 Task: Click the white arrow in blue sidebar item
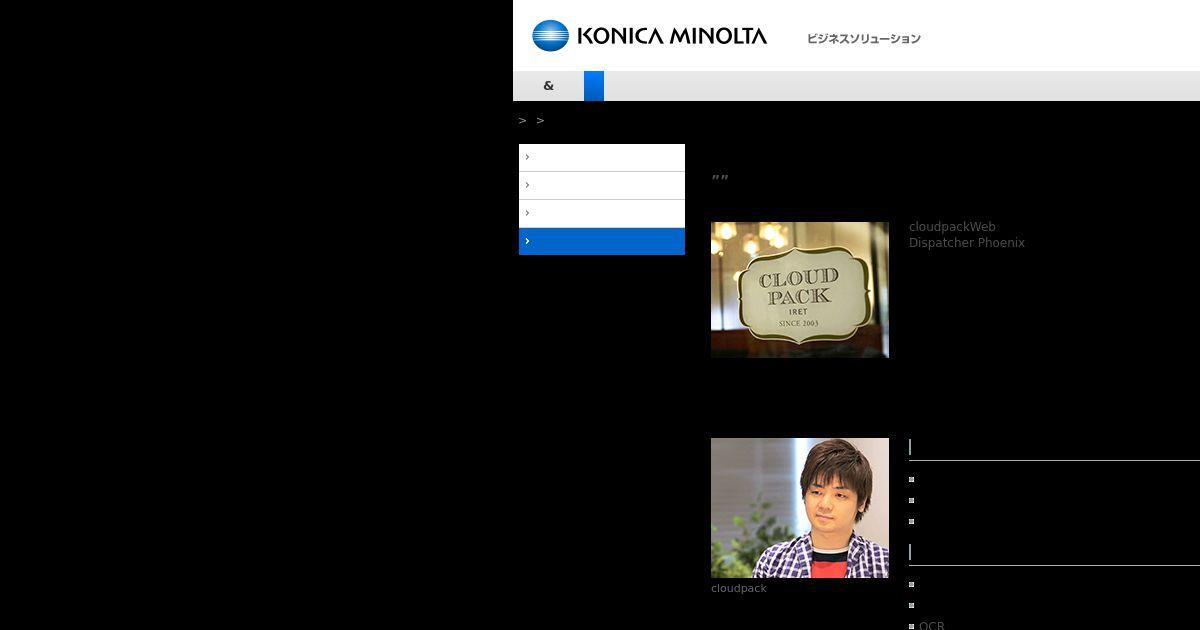pos(527,241)
